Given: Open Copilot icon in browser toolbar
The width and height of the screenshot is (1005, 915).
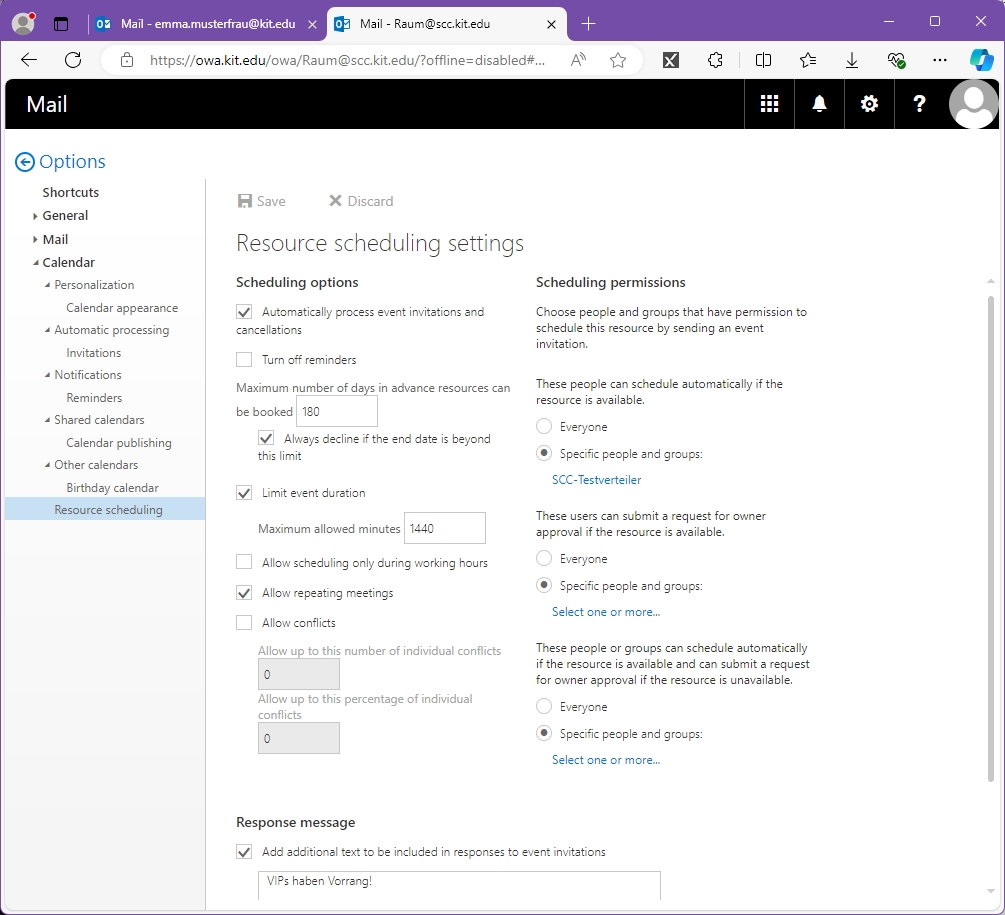Looking at the screenshot, I should click(981, 60).
